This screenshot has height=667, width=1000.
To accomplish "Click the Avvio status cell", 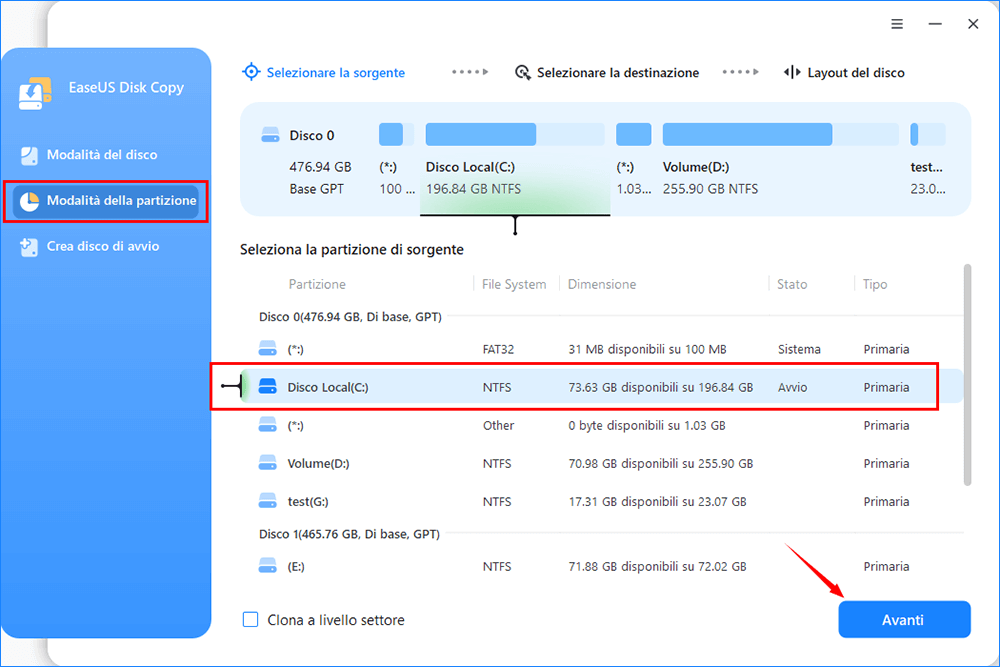I will click(792, 387).
